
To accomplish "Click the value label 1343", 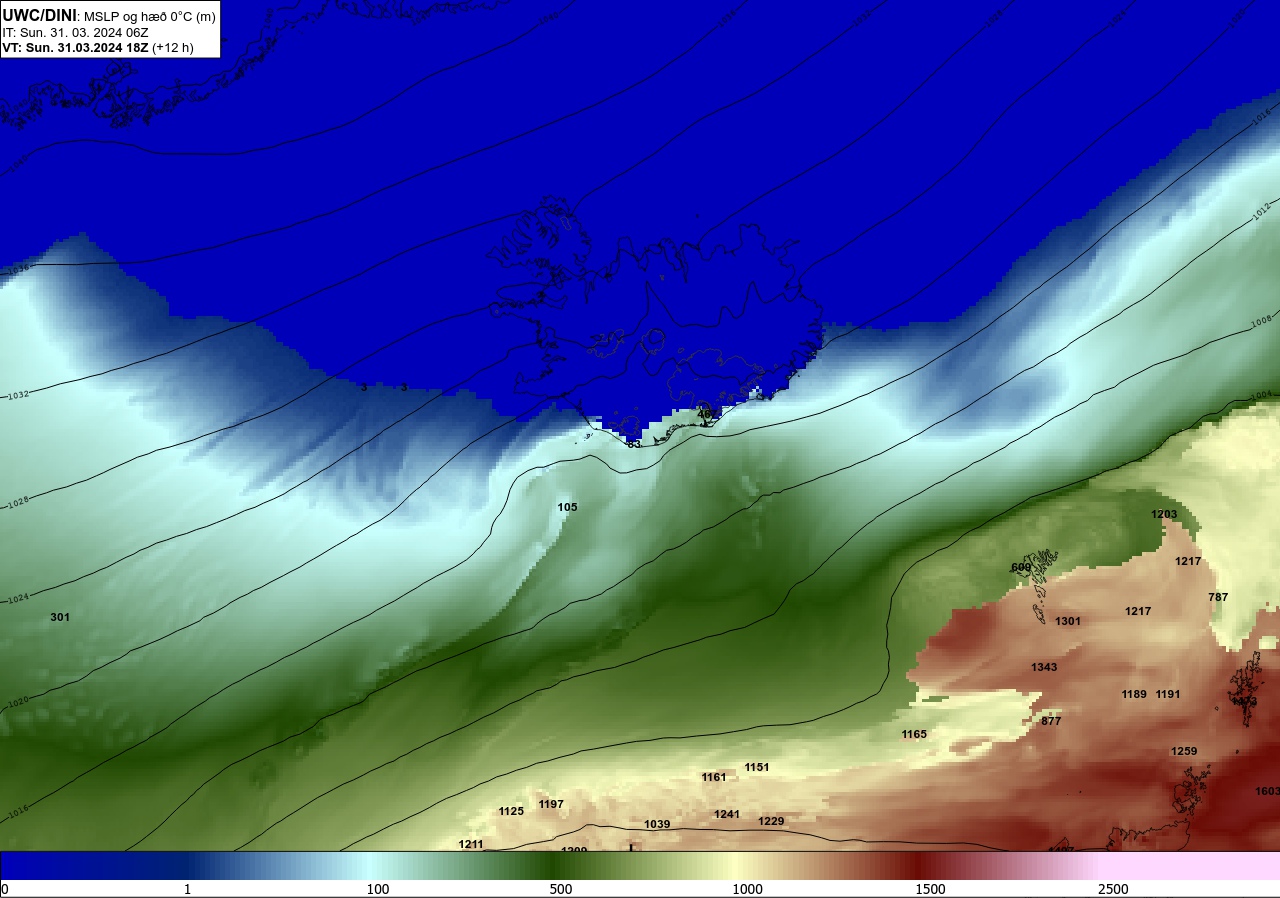I will (1044, 667).
